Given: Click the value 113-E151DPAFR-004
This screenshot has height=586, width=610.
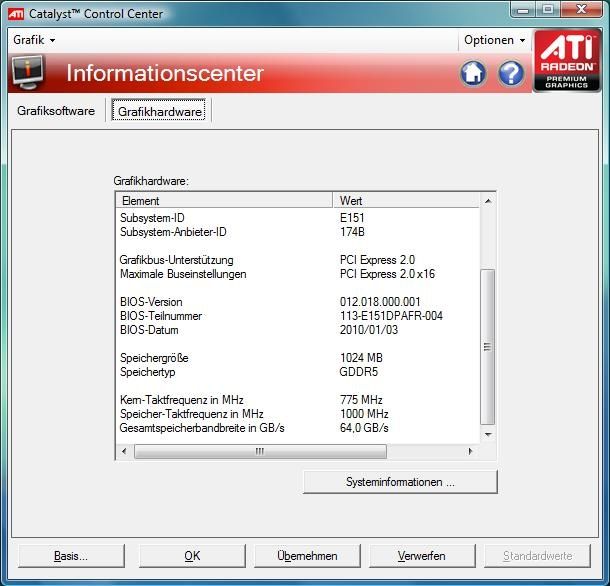Looking at the screenshot, I should point(391,316).
